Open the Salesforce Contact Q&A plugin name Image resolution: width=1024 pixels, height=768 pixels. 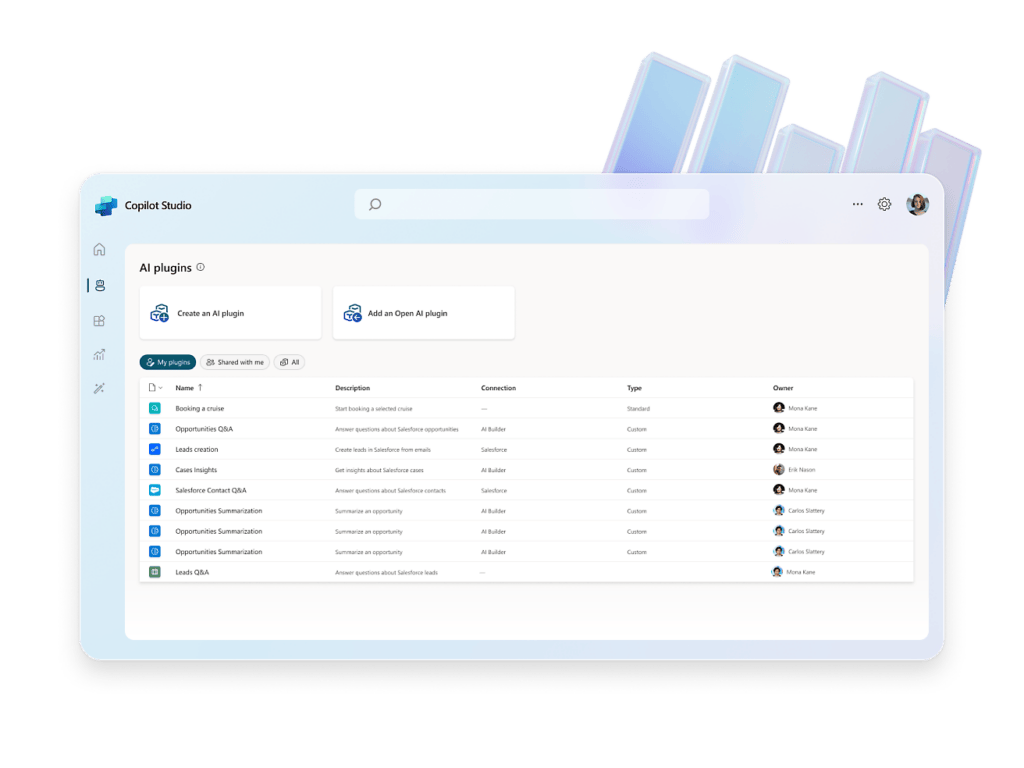(211, 490)
